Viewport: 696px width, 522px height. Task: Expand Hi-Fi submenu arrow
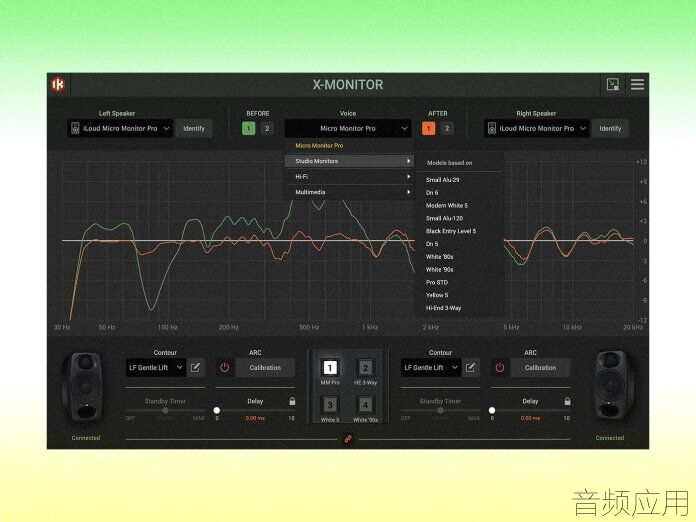(x=408, y=177)
